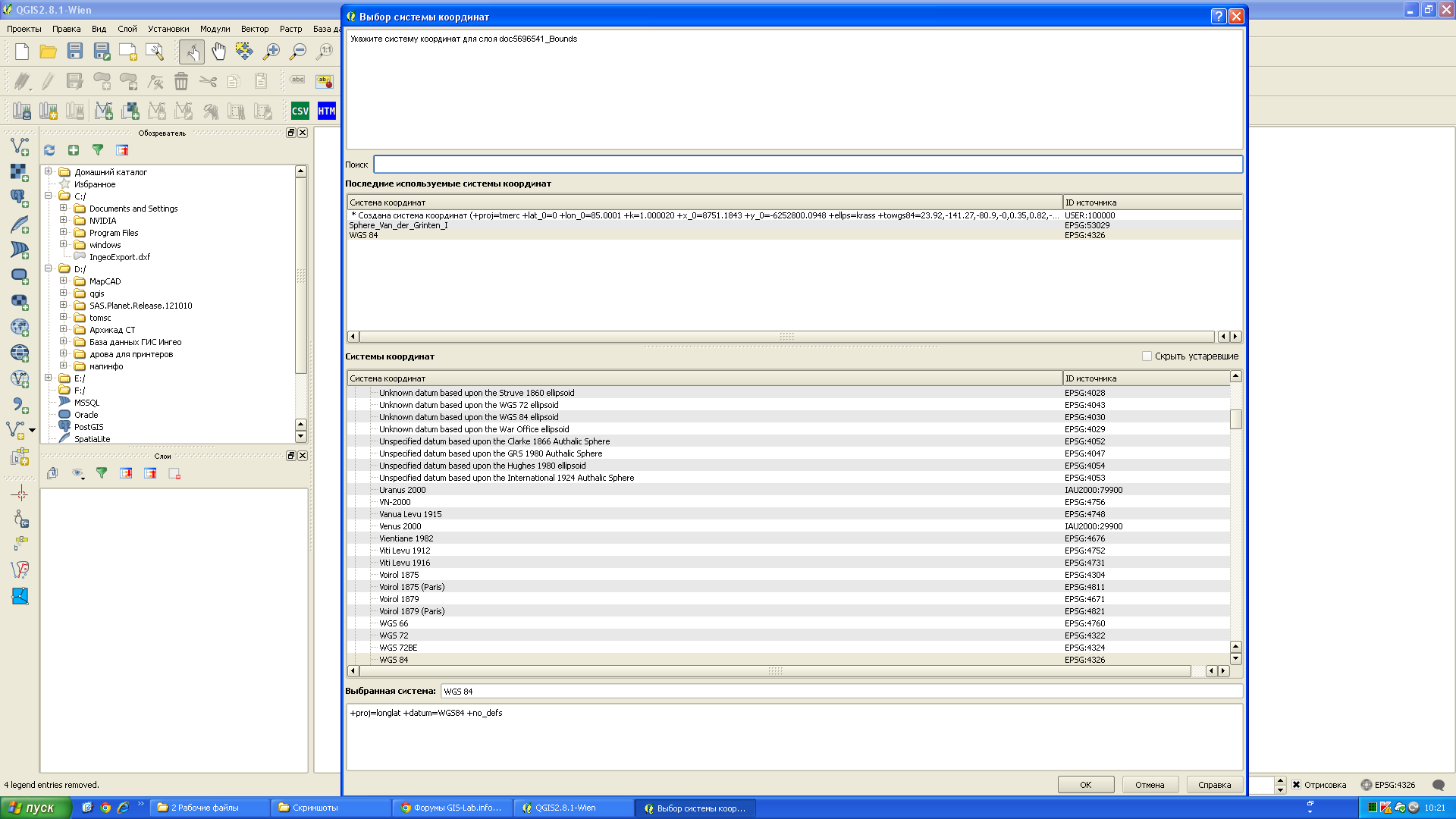Click the Pan Map hand tool
This screenshot has height=819, width=1456.
(218, 52)
